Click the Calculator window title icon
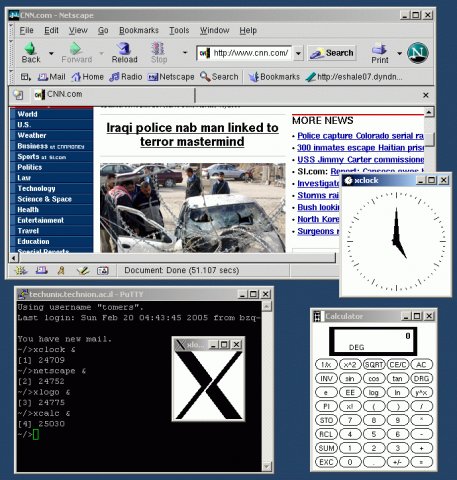Viewport: 457px width, 480px height. coord(318,316)
